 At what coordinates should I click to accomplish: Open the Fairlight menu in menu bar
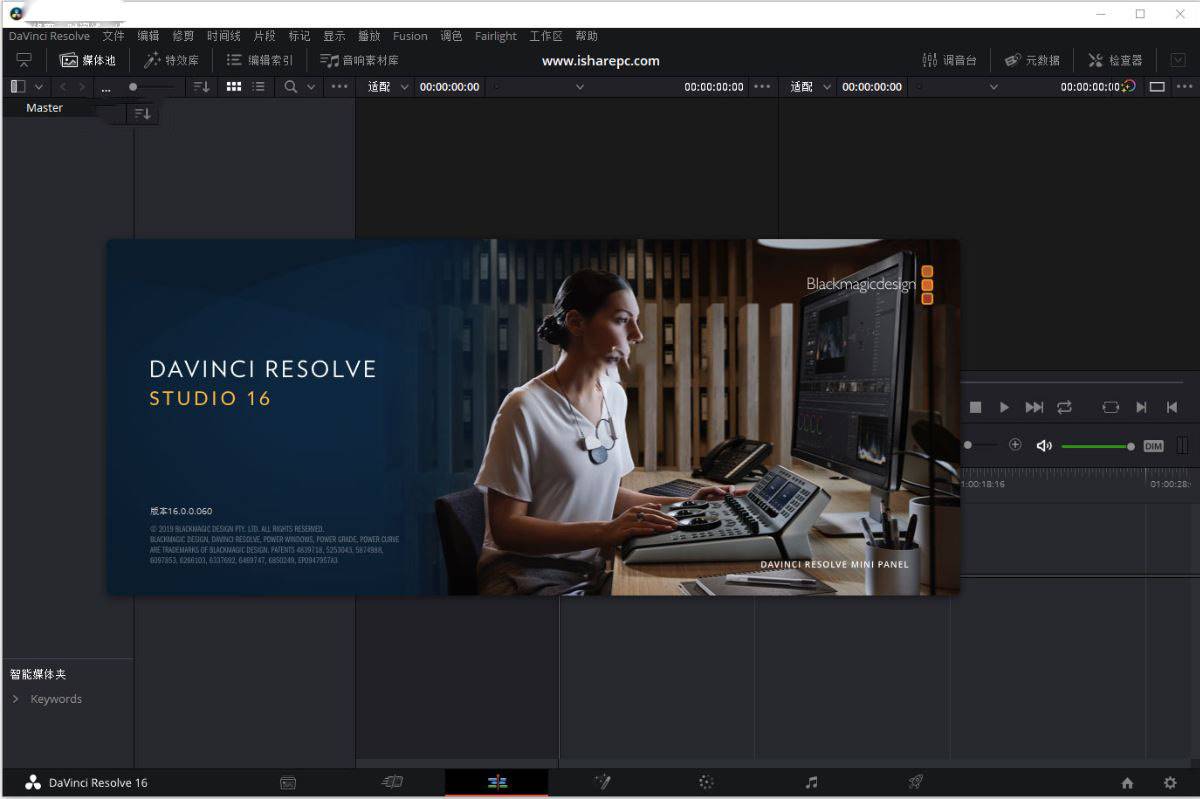click(x=495, y=36)
